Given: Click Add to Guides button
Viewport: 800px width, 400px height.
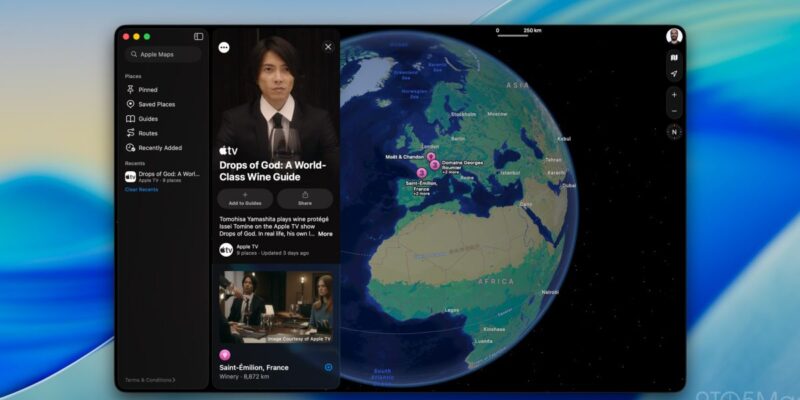Looking at the screenshot, I should click(245, 198).
